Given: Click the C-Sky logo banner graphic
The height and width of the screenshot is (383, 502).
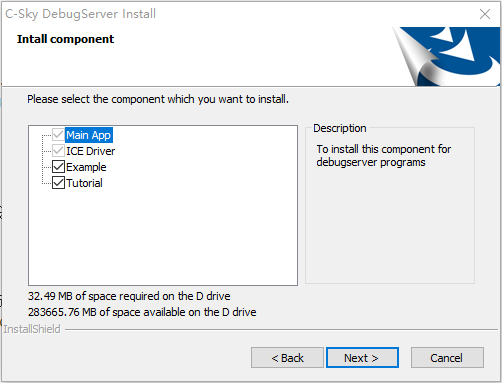Looking at the screenshot, I should 447,56.
